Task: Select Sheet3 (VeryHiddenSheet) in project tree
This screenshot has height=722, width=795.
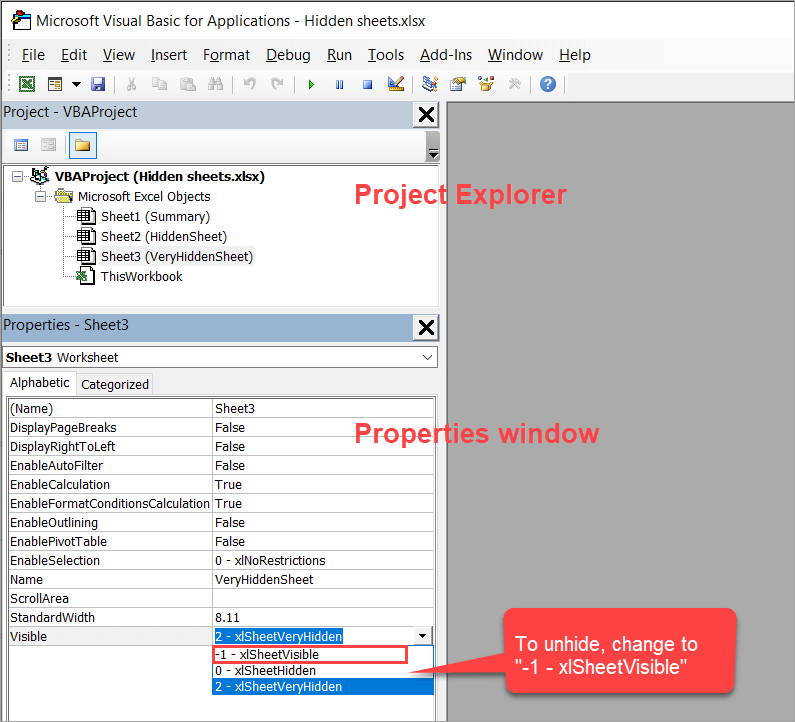Action: click(176, 257)
